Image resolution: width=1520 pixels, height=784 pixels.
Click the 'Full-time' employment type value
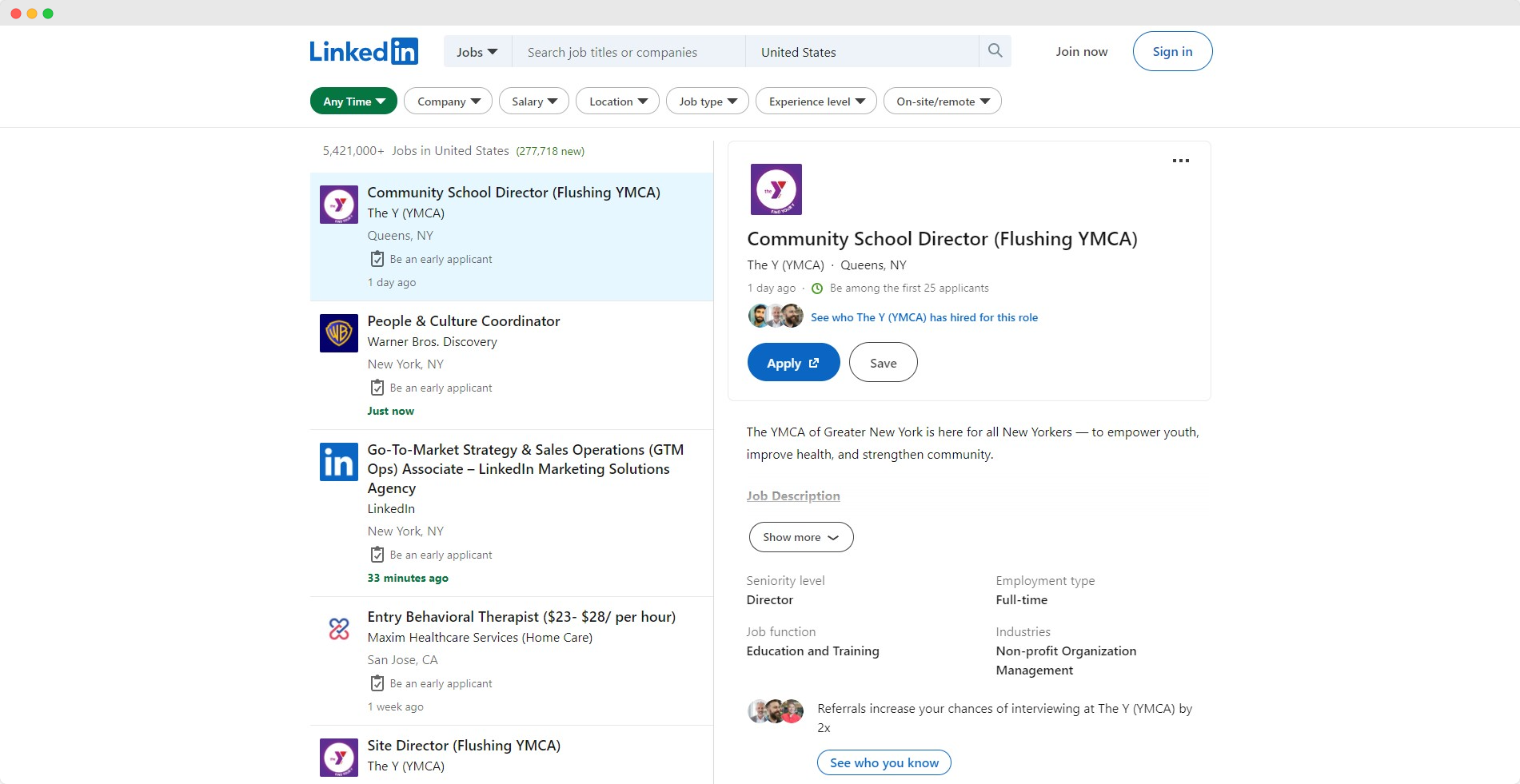(1021, 600)
